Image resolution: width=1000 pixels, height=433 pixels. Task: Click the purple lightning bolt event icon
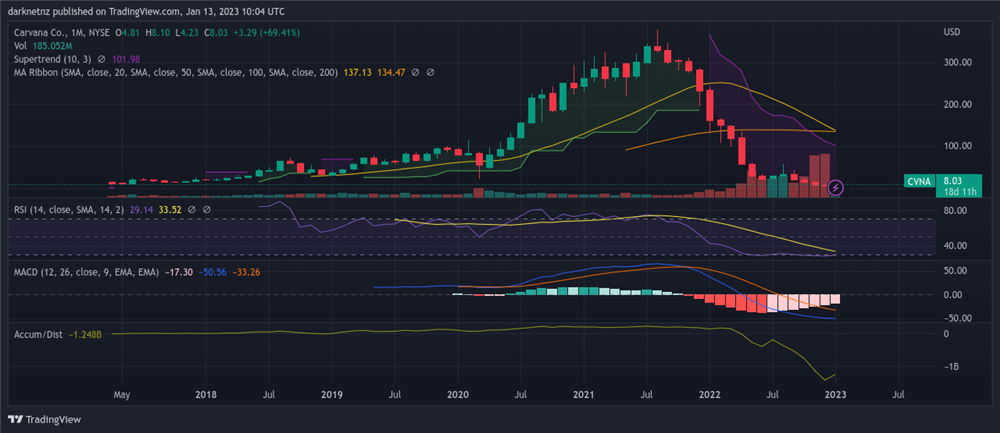836,187
